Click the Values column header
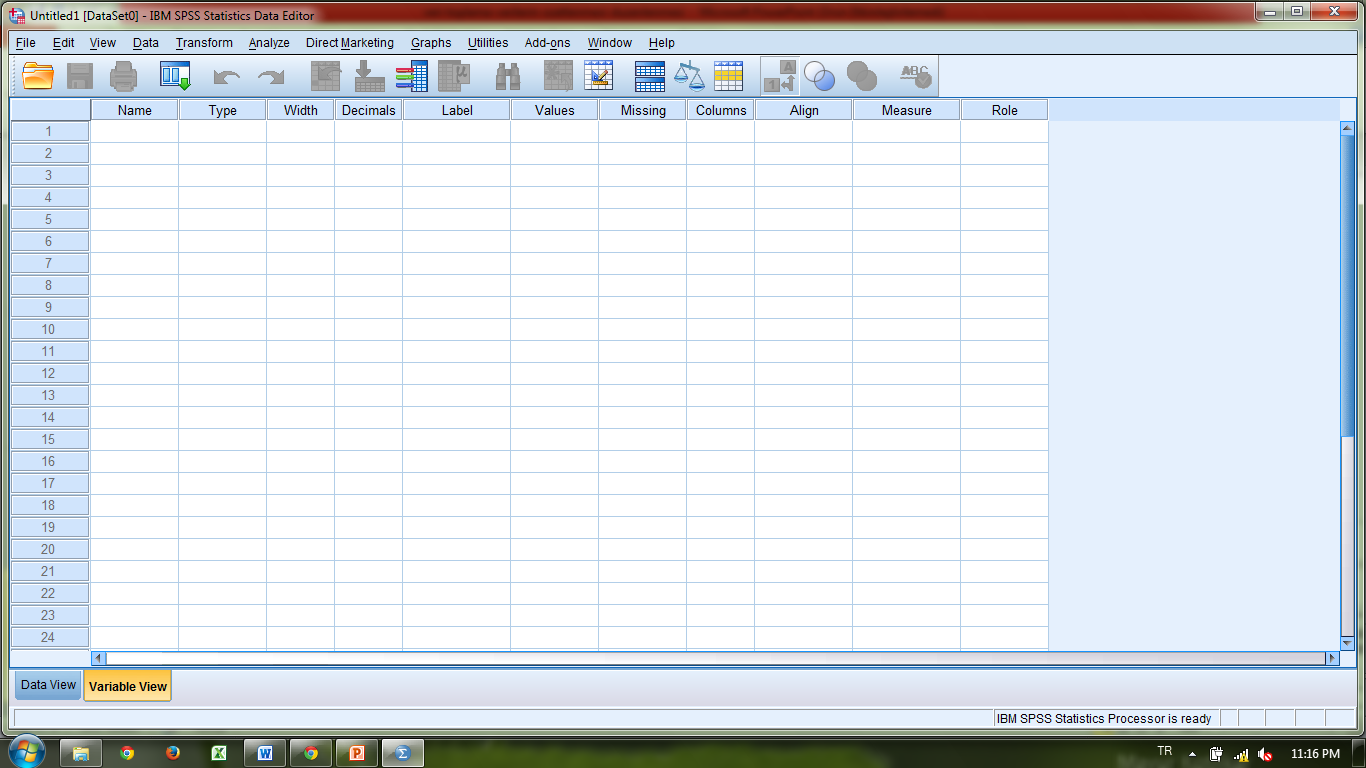Screen dimensions: 1366x768 pos(555,110)
